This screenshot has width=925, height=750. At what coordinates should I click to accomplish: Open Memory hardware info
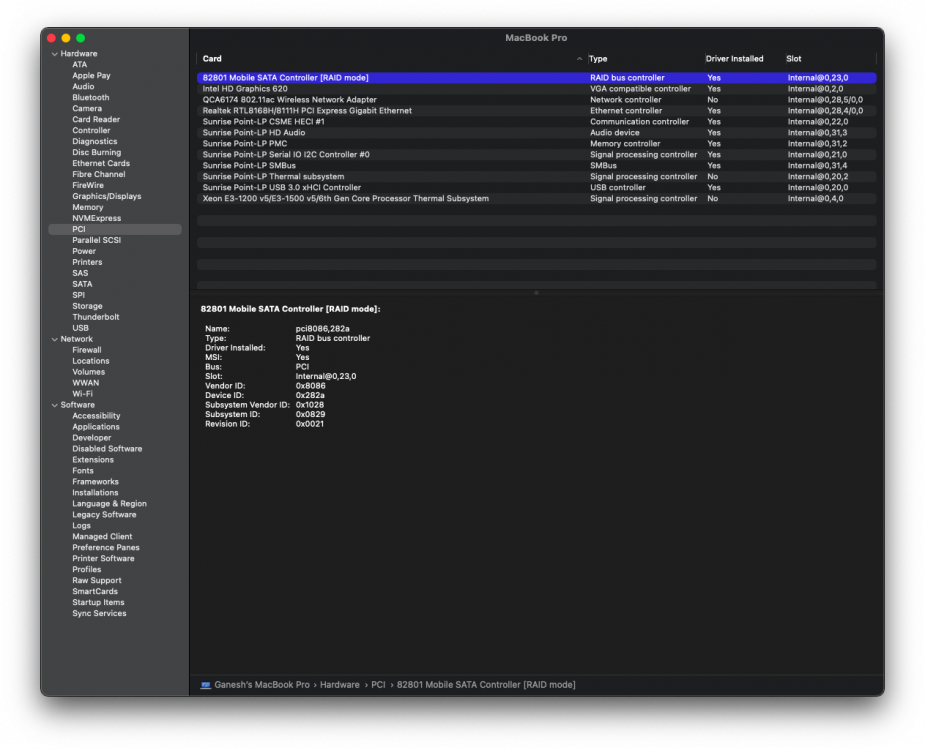point(88,208)
